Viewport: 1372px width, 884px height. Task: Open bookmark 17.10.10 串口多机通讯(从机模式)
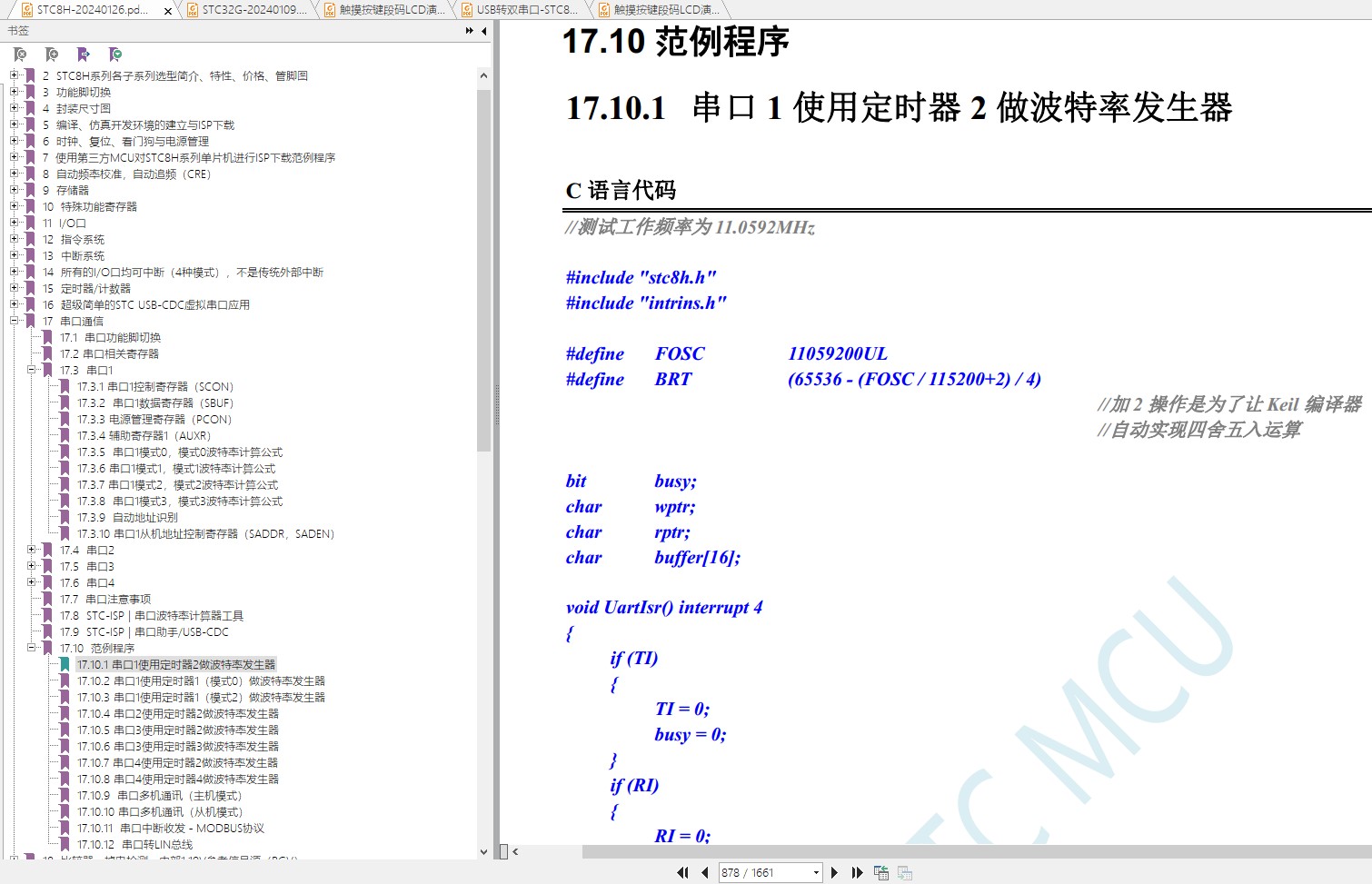coord(160,812)
